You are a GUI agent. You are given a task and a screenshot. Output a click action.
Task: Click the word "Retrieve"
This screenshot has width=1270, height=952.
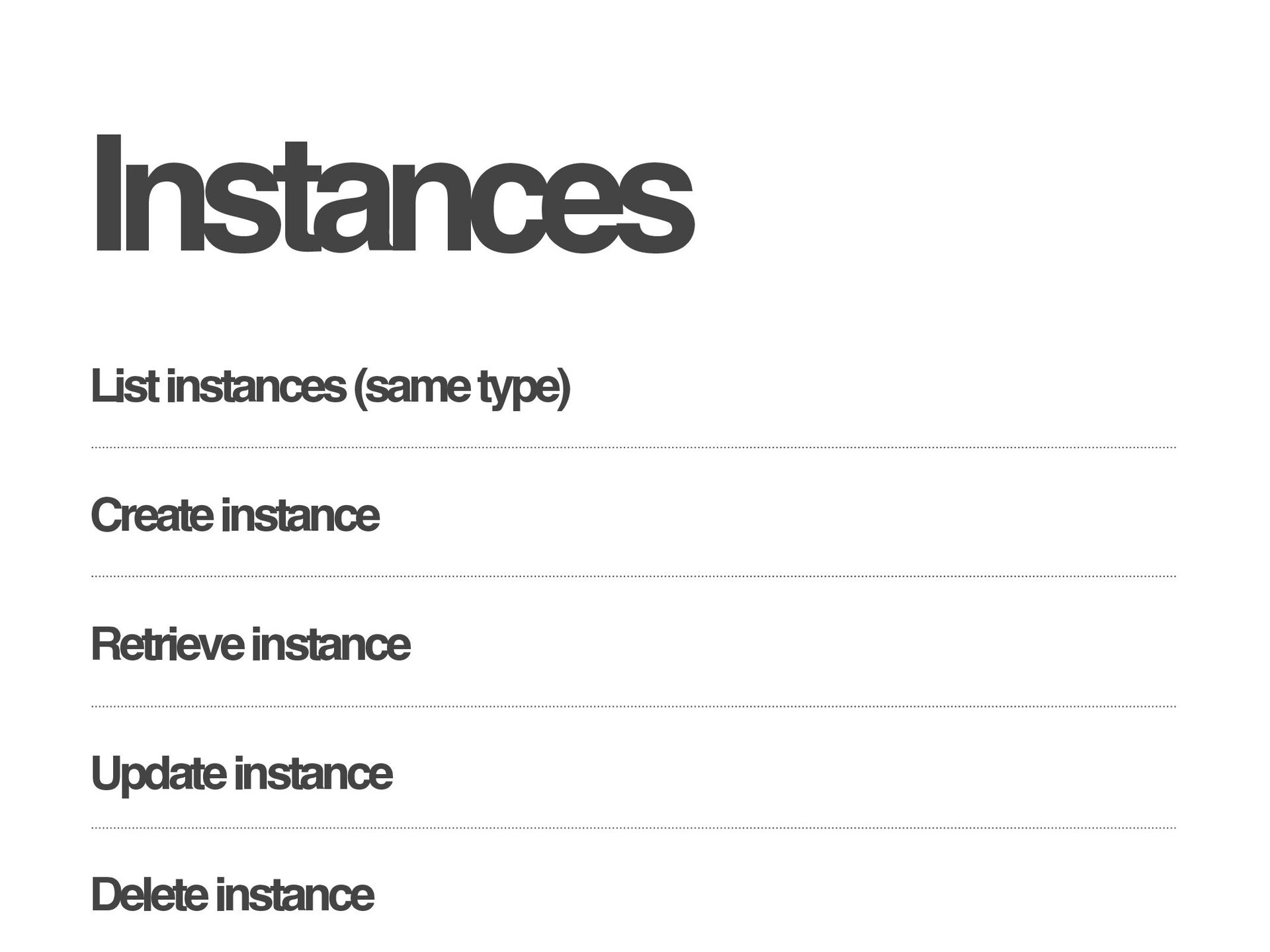(x=167, y=645)
